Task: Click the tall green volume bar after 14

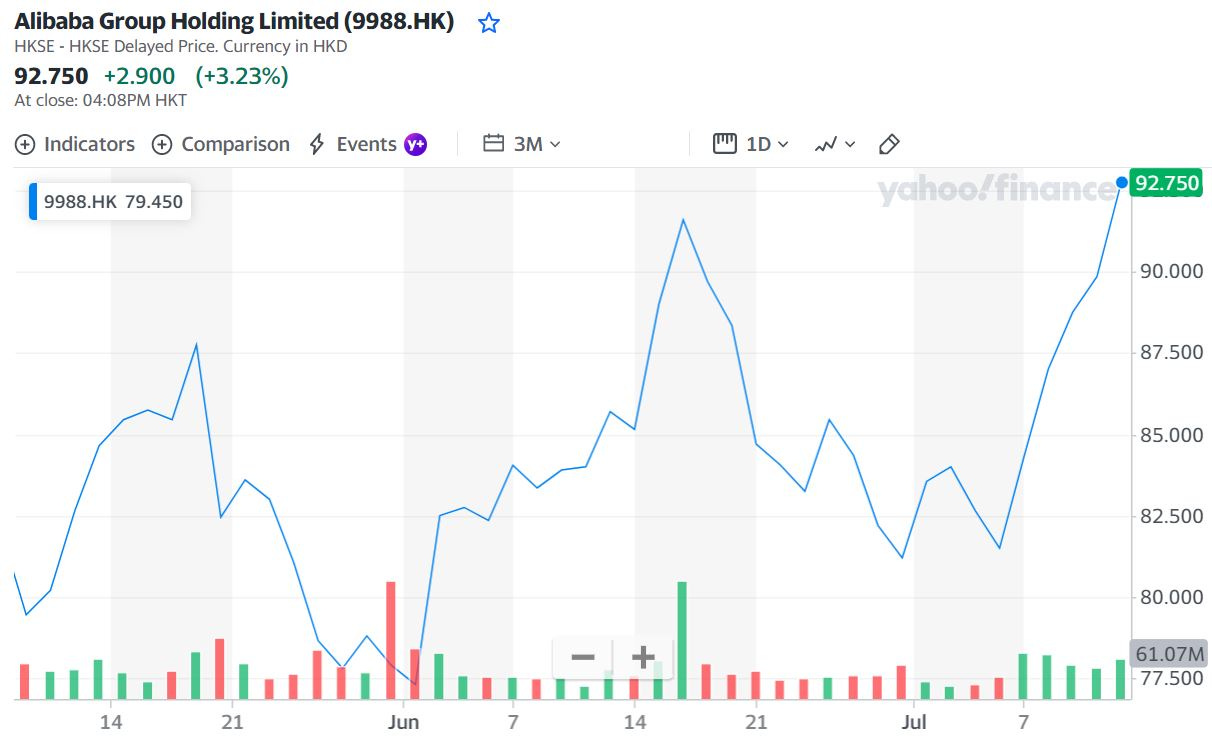Action: [682, 640]
